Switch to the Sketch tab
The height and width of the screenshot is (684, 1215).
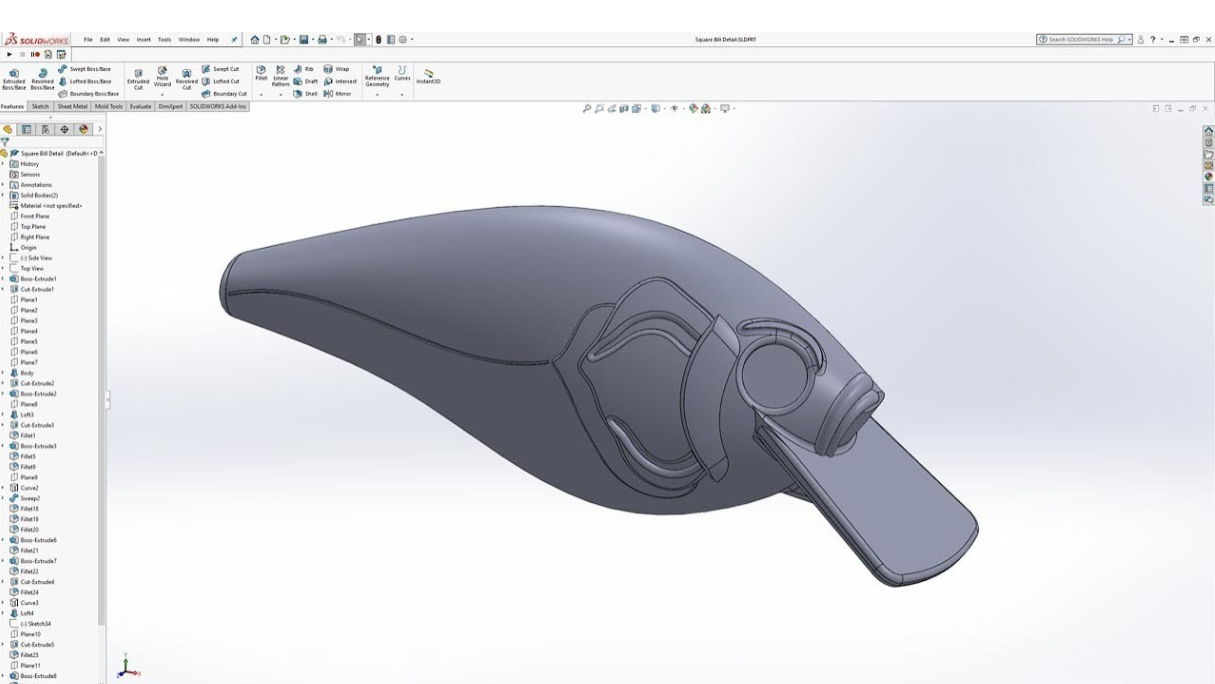[x=40, y=106]
